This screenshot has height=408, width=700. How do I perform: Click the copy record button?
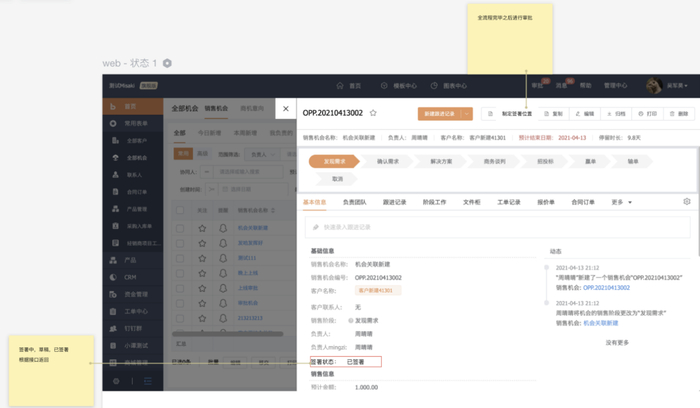pos(553,114)
